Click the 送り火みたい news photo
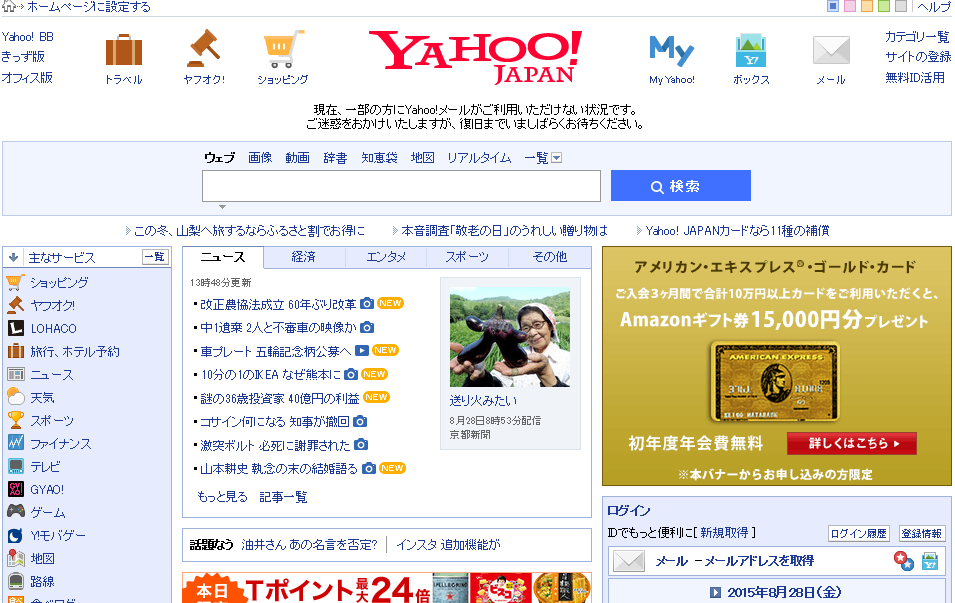 [x=510, y=337]
